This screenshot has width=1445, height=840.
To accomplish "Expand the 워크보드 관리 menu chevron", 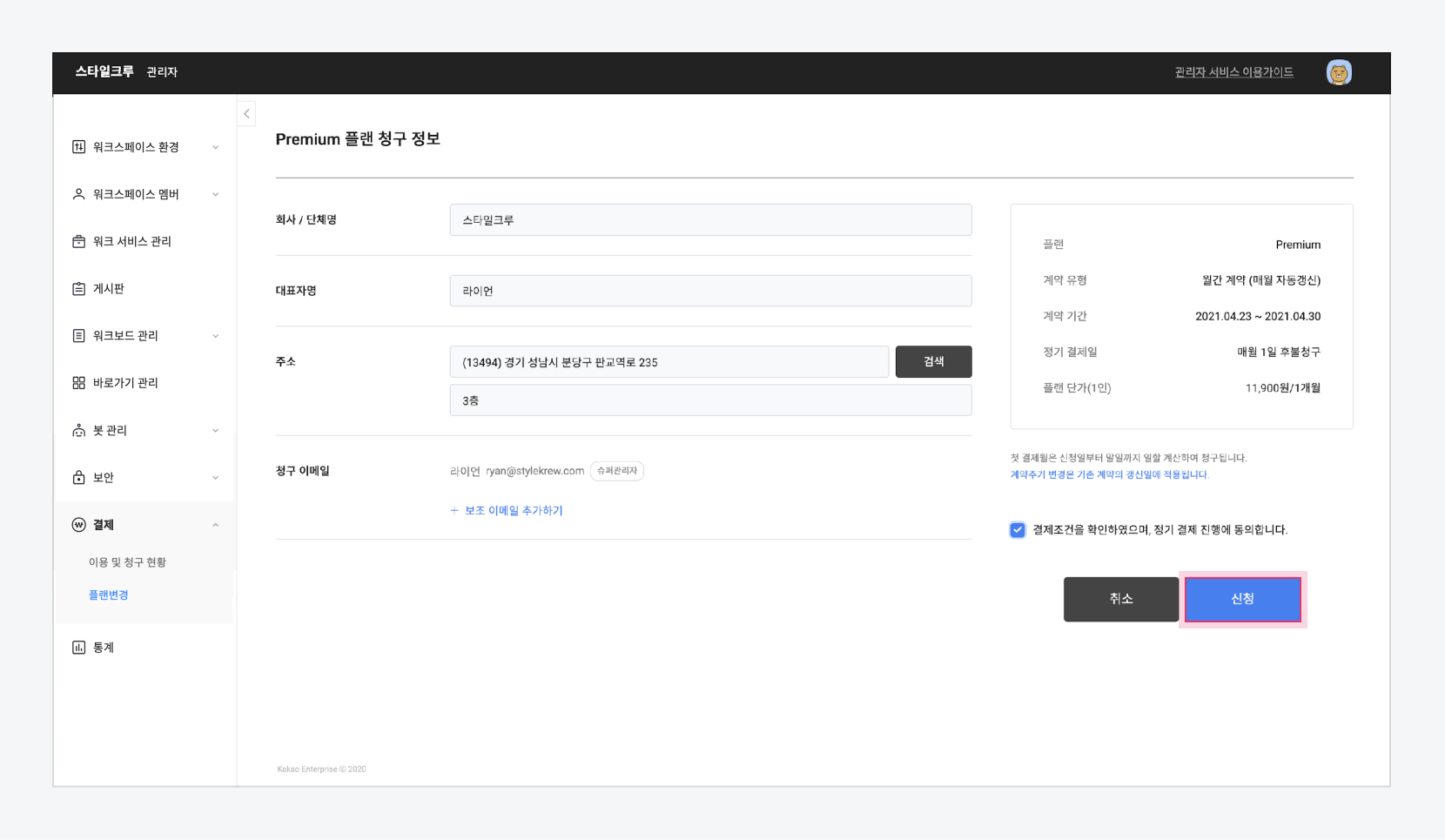I will pyautogui.click(x=215, y=336).
